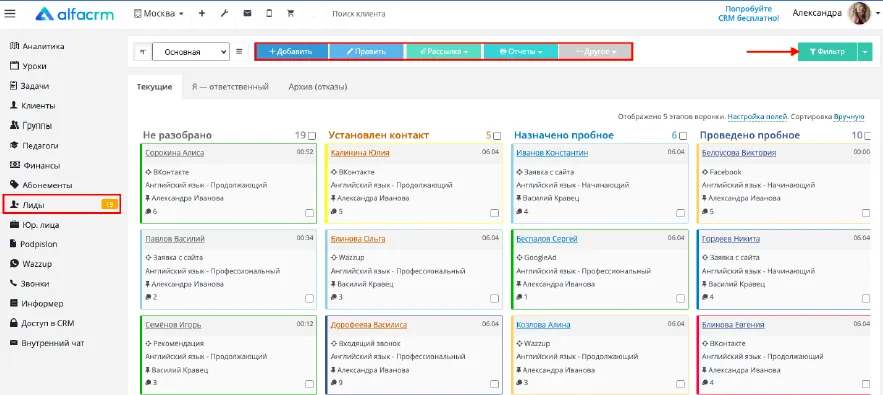Image resolution: width=883 pixels, height=395 pixels.
Task: Open lead Козлова Алина
Action: click(543, 325)
